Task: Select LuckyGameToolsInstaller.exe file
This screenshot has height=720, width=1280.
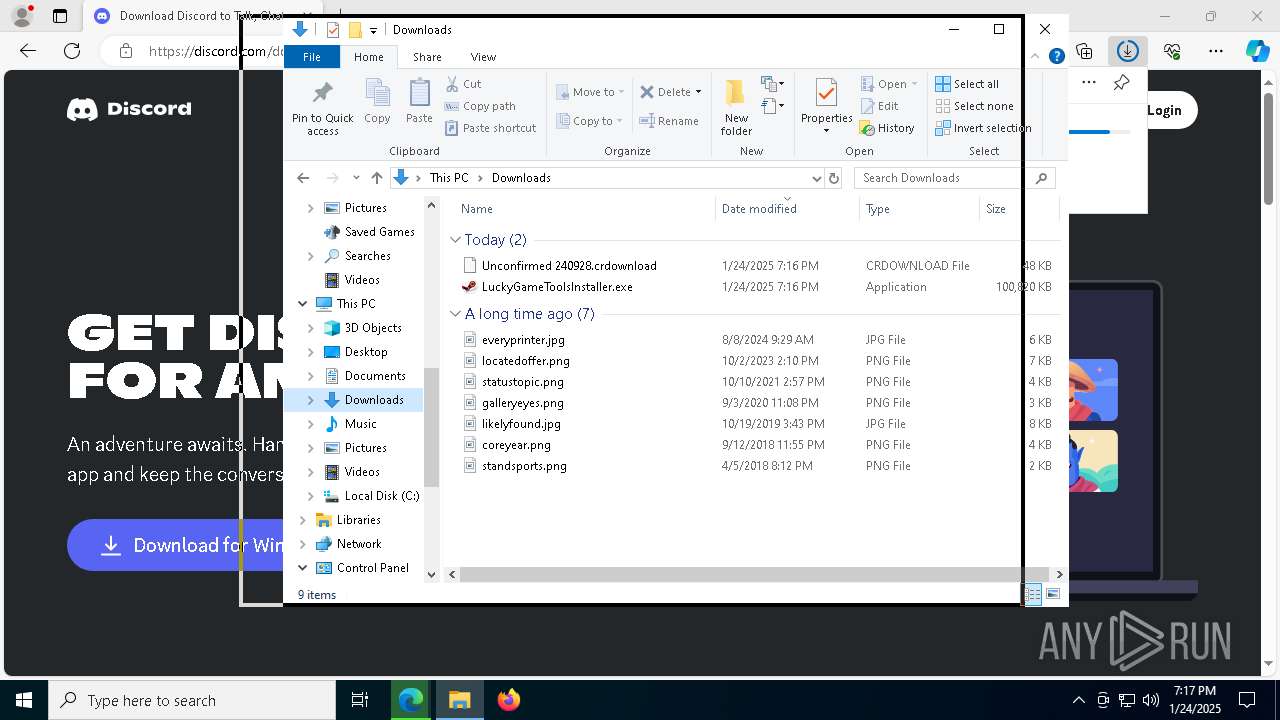Action: coord(557,287)
